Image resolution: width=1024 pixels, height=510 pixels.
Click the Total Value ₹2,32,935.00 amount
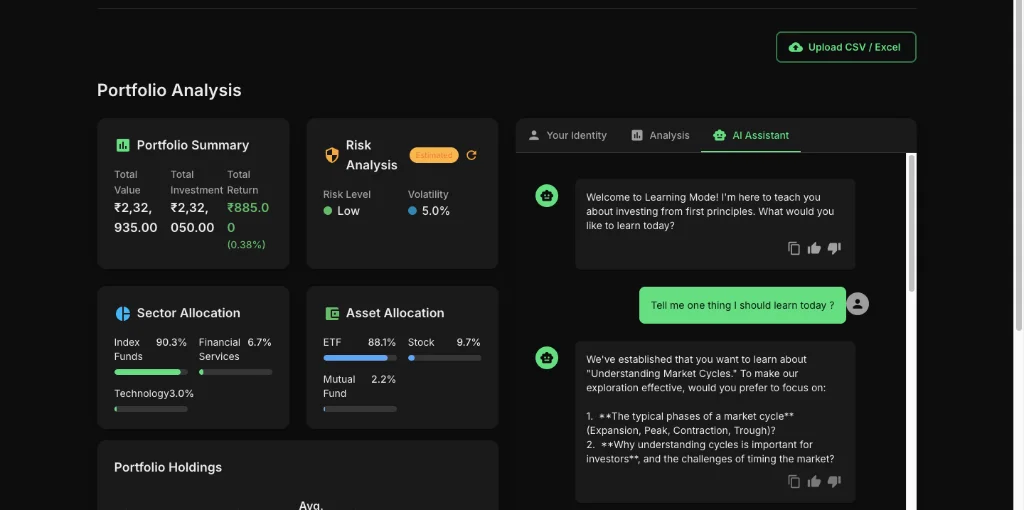pos(136,217)
